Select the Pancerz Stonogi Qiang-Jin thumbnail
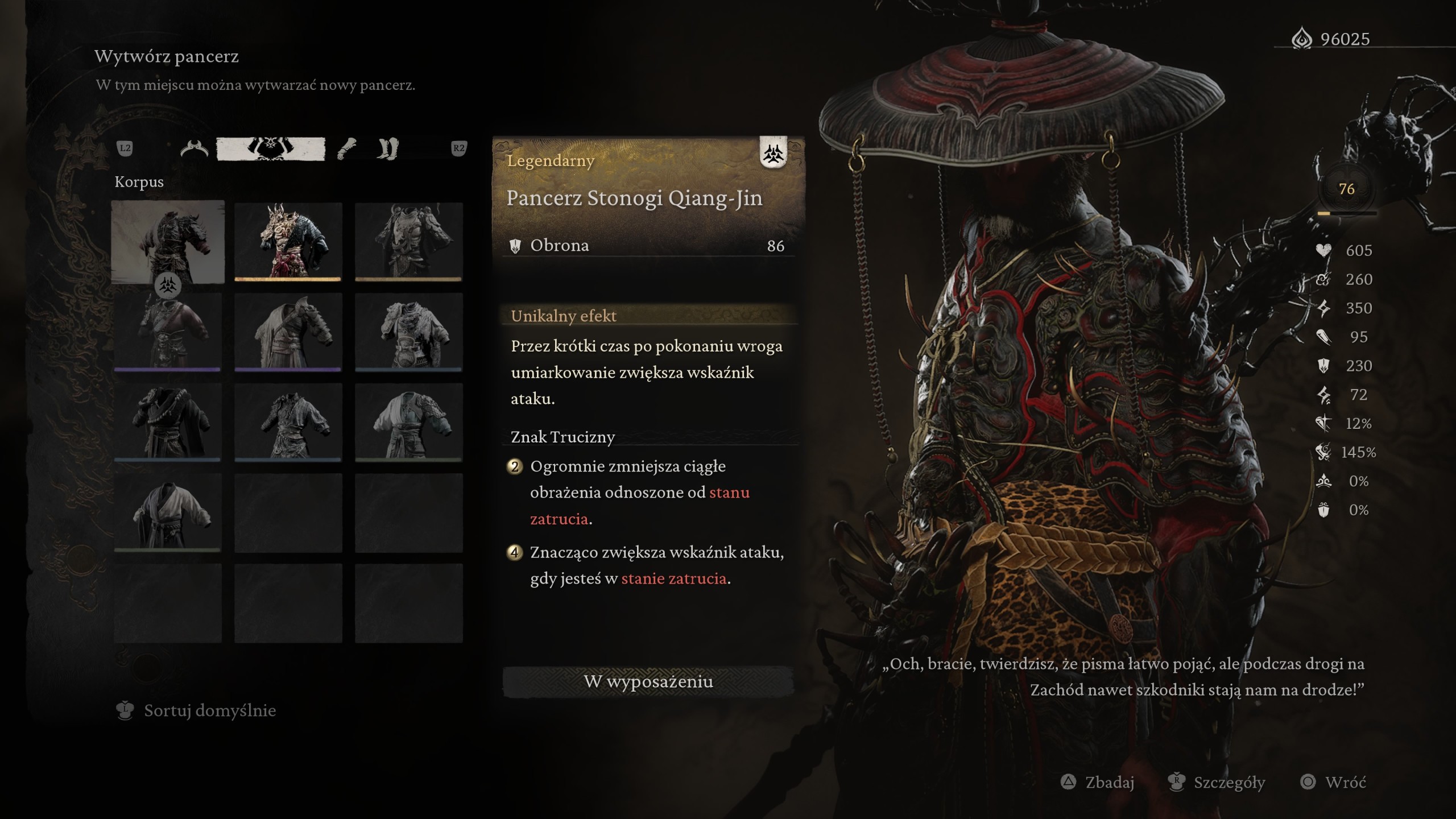 (168, 242)
